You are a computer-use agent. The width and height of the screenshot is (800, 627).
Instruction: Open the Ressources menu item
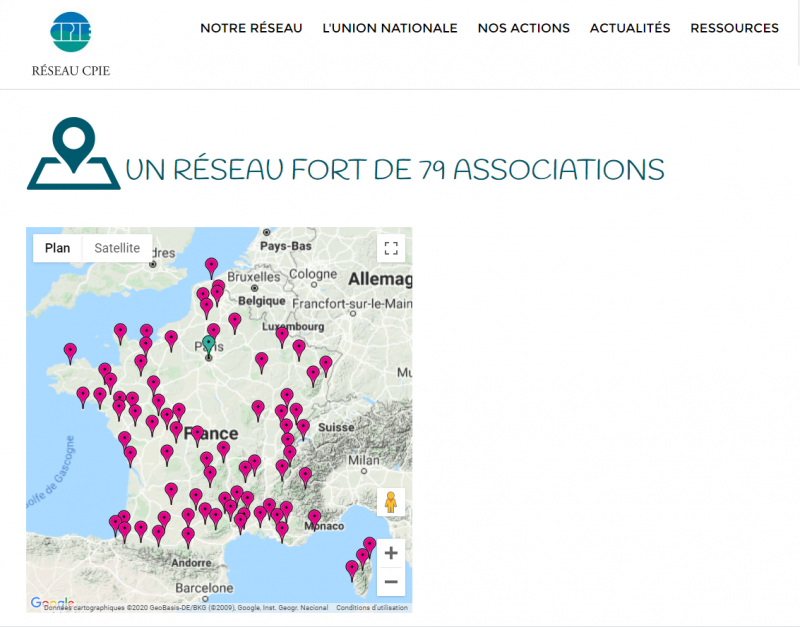734,28
